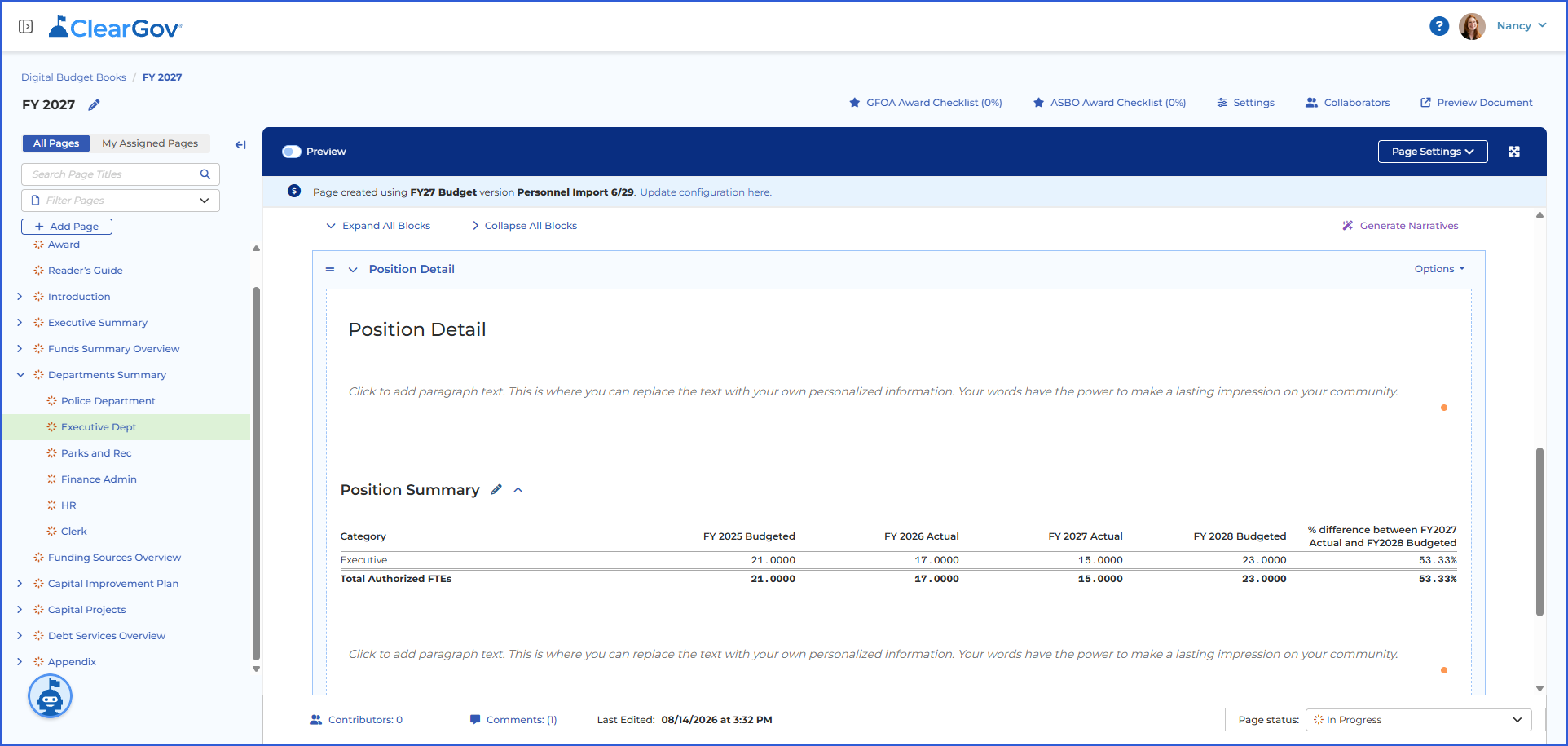Expand Funds Summary Overview section
Viewport: 1568px width, 746px height.
pos(20,349)
